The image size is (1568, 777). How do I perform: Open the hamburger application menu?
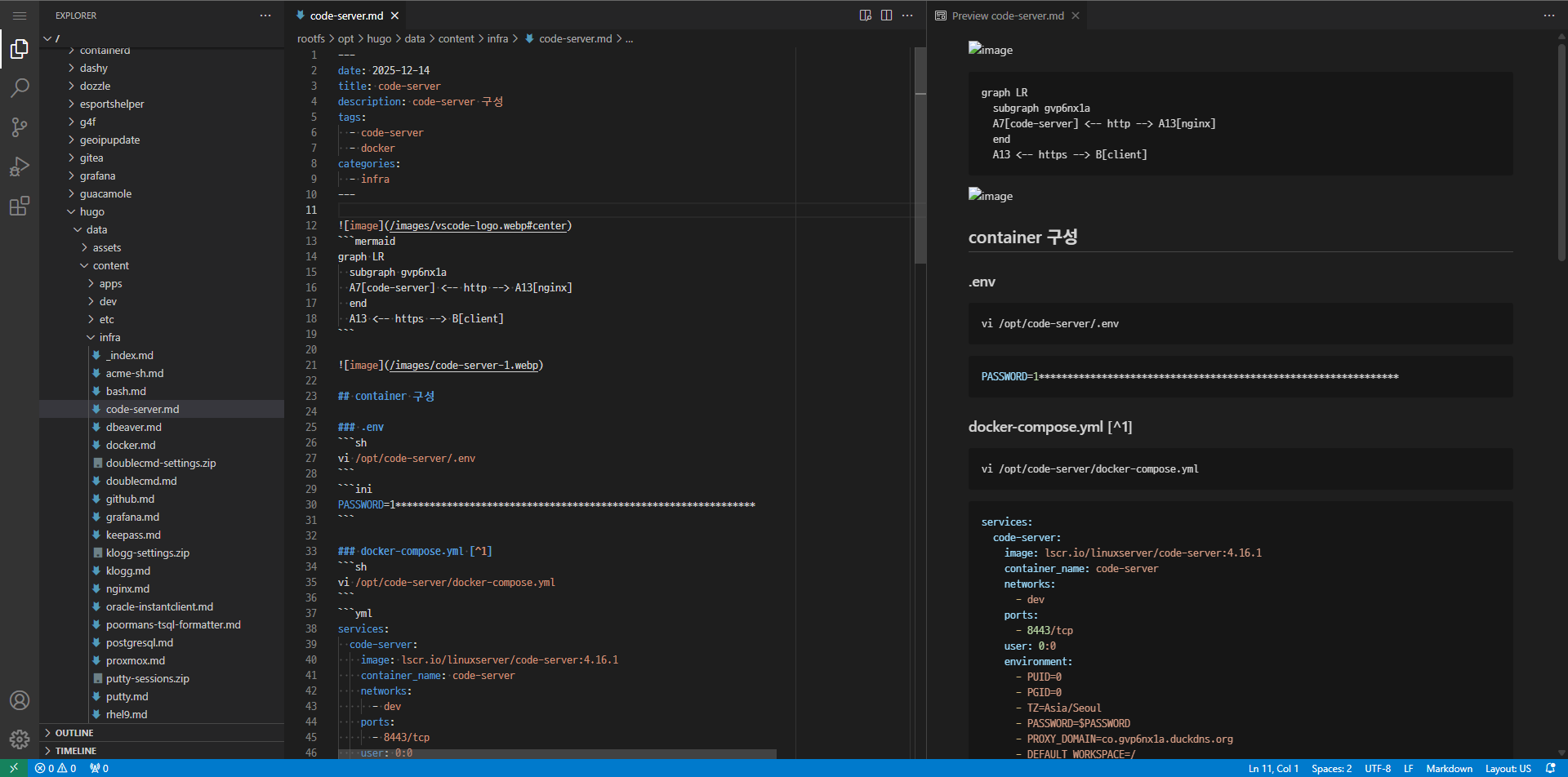[20, 16]
